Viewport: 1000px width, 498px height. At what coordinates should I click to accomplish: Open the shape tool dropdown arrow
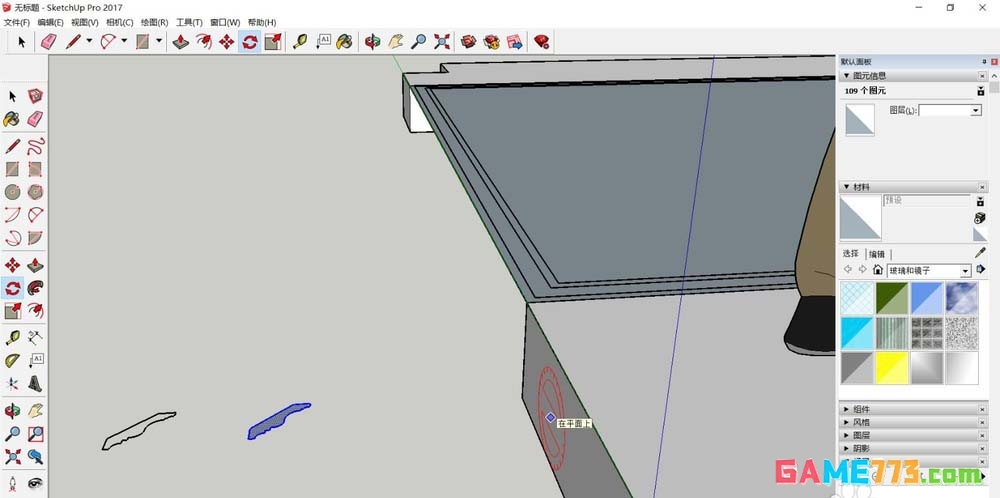pyautogui.click(x=159, y=41)
